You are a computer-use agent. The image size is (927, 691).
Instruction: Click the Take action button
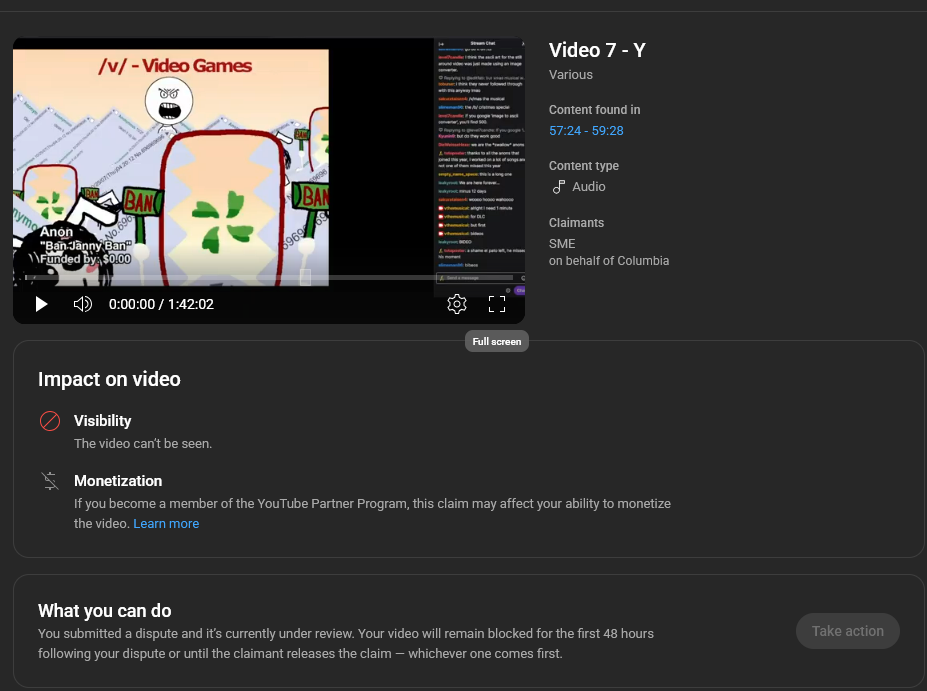[x=847, y=631]
